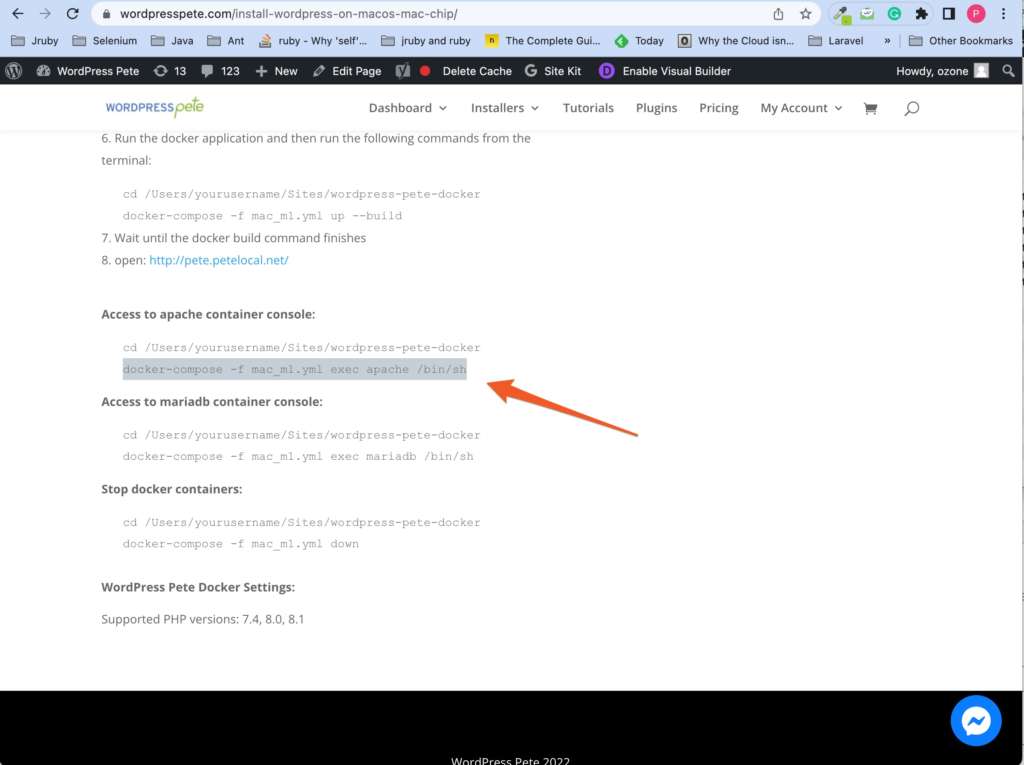Click the WordPress logo in admin bar
The width and height of the screenshot is (1024, 765).
[x=14, y=71]
